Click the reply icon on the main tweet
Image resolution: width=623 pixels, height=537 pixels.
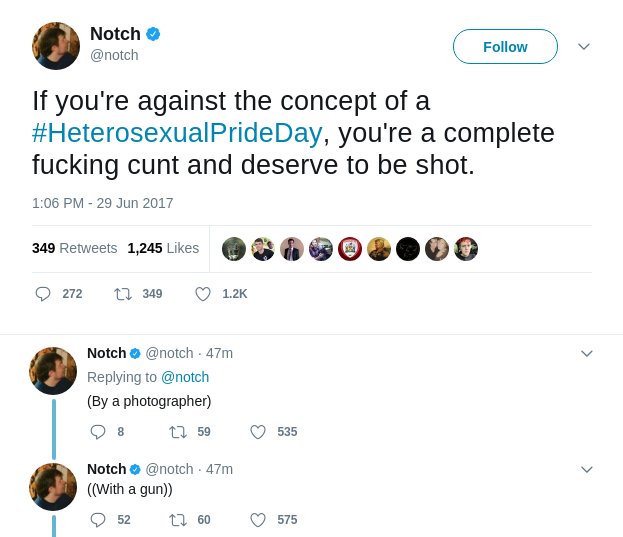[43, 294]
